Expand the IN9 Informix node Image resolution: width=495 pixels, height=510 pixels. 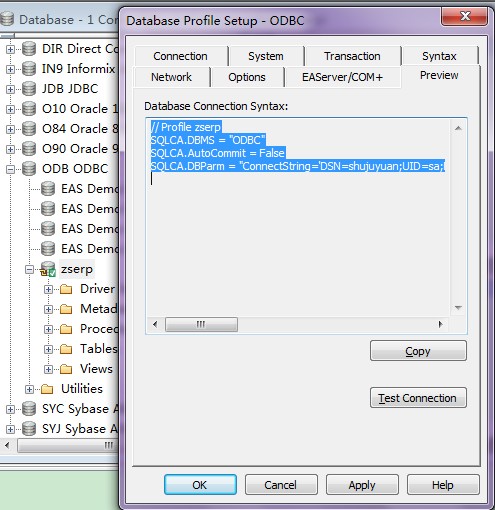tap(10, 69)
